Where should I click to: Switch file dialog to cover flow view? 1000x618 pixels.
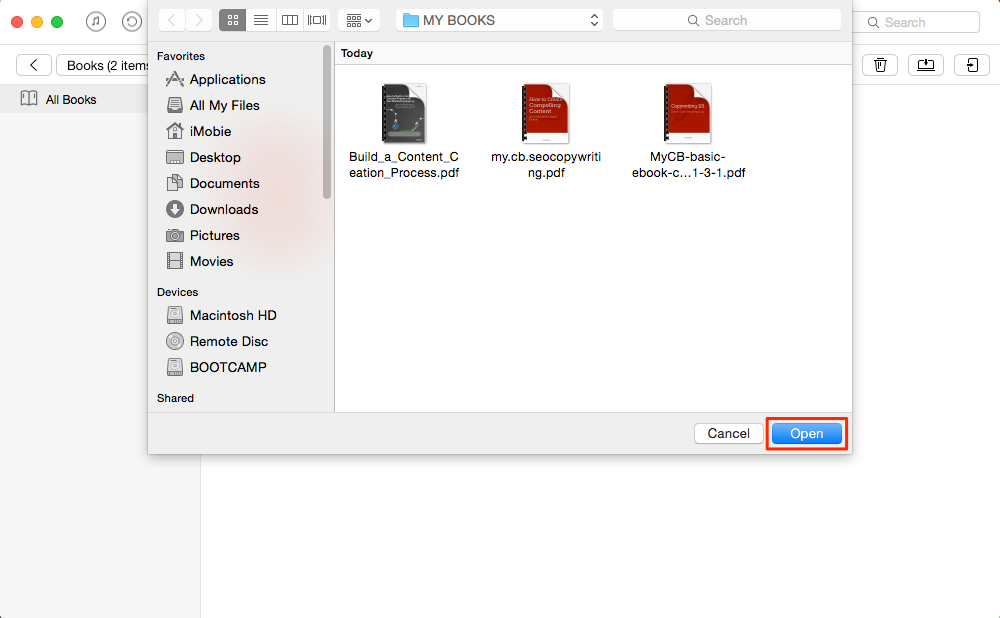316,20
